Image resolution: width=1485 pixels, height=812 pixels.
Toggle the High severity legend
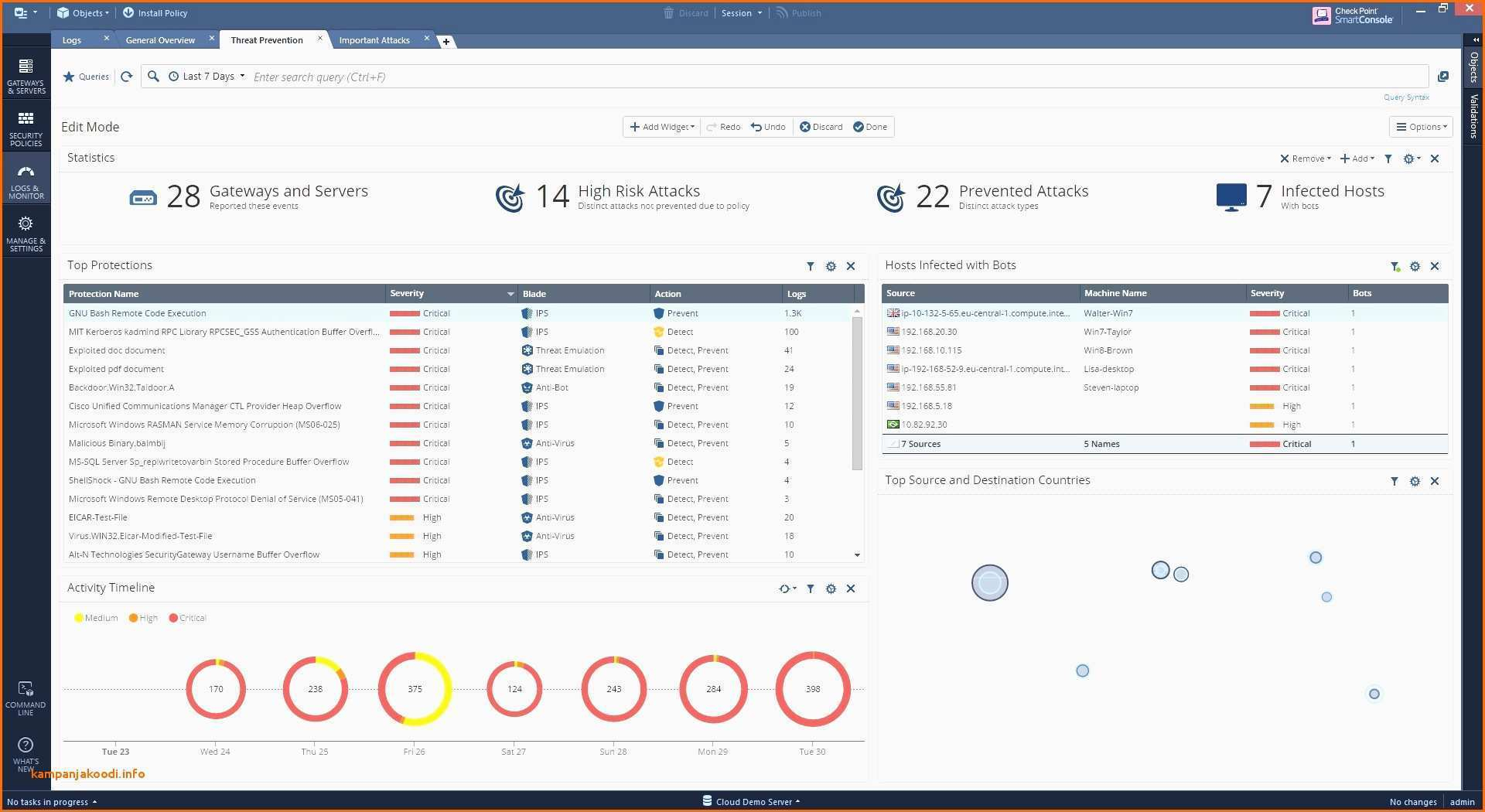(142, 618)
